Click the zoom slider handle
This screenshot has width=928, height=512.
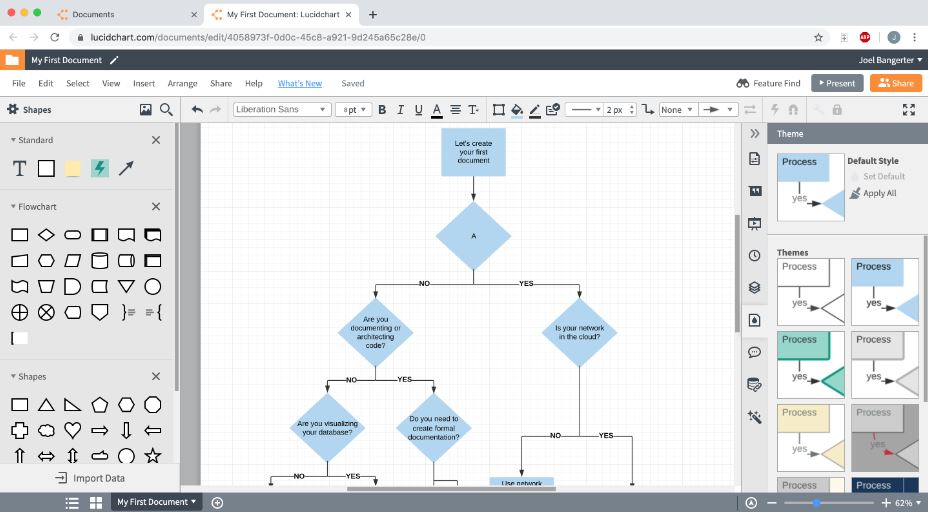(817, 503)
